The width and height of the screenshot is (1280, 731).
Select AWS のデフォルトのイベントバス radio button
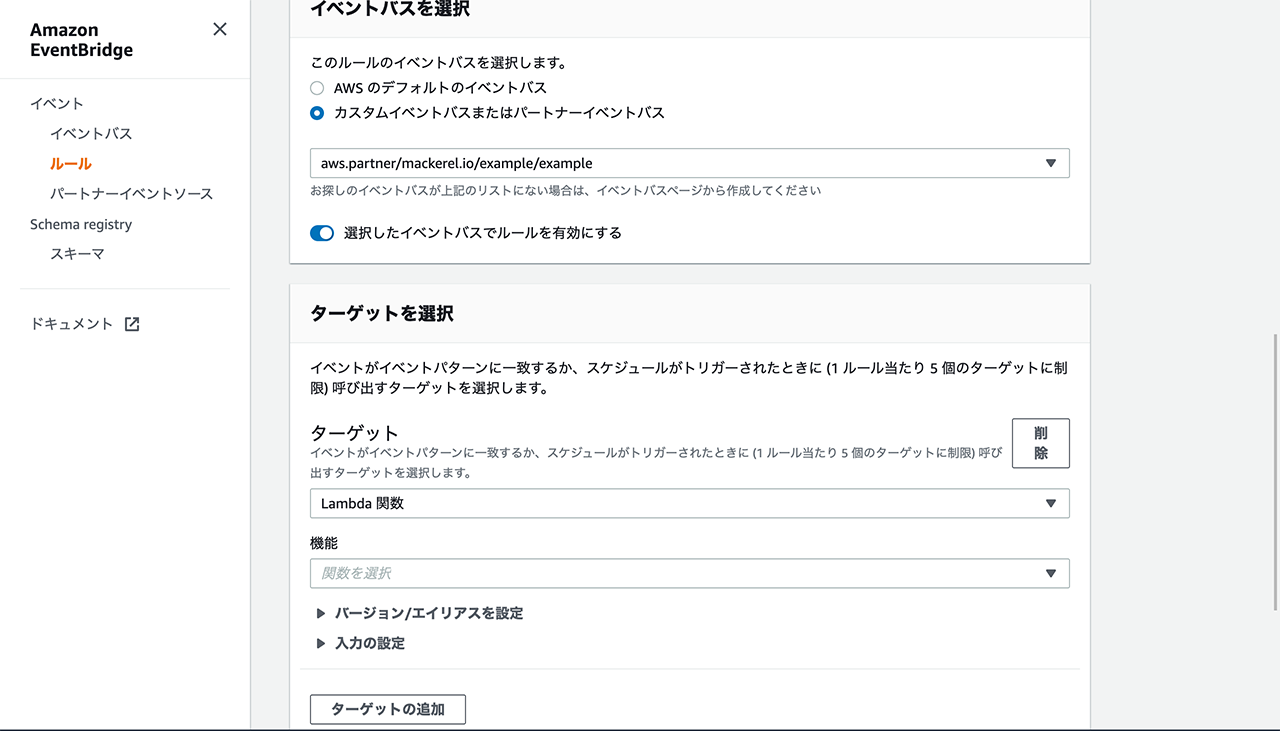pos(317,88)
